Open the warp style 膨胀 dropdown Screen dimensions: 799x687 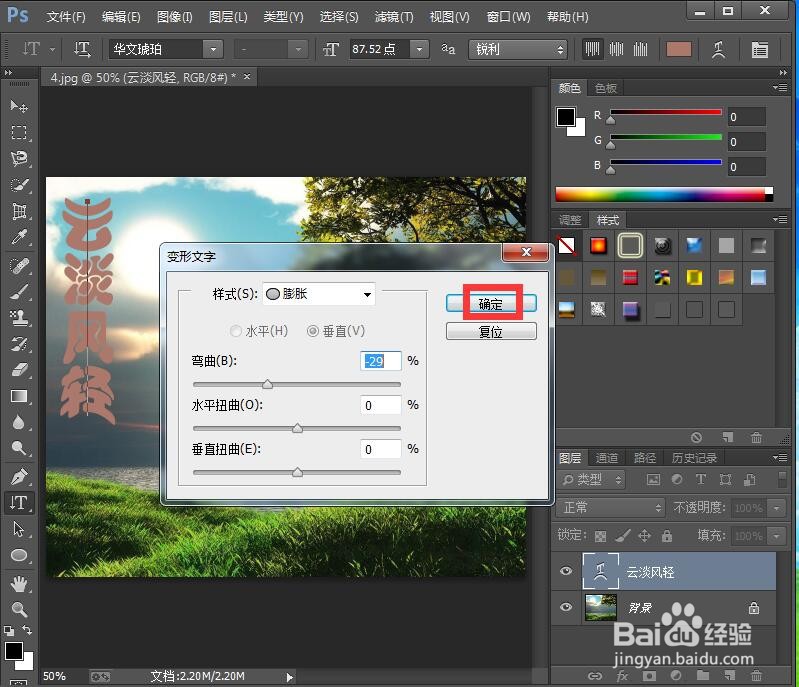[x=319, y=294]
